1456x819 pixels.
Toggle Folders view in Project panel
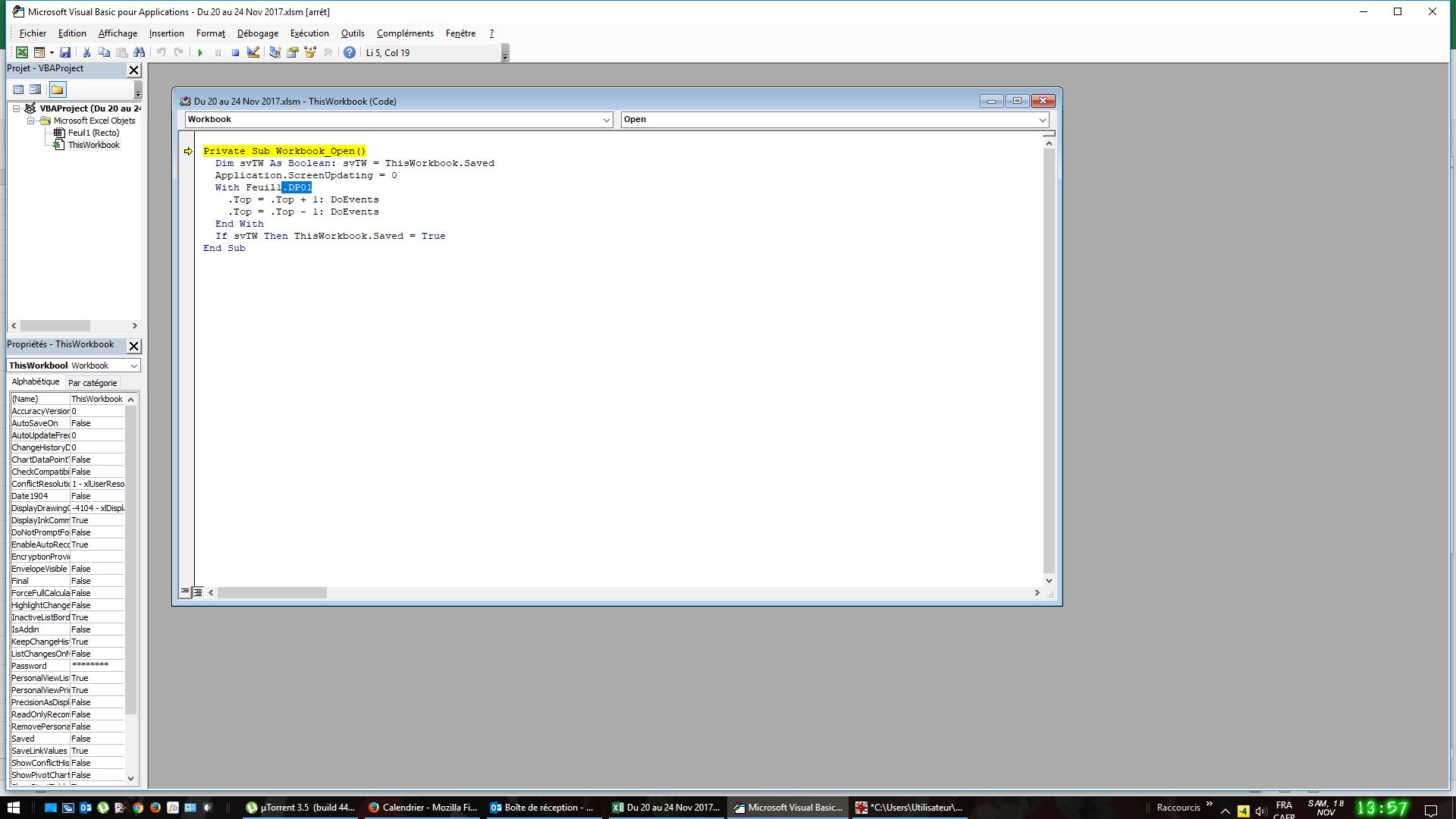pos(58,89)
